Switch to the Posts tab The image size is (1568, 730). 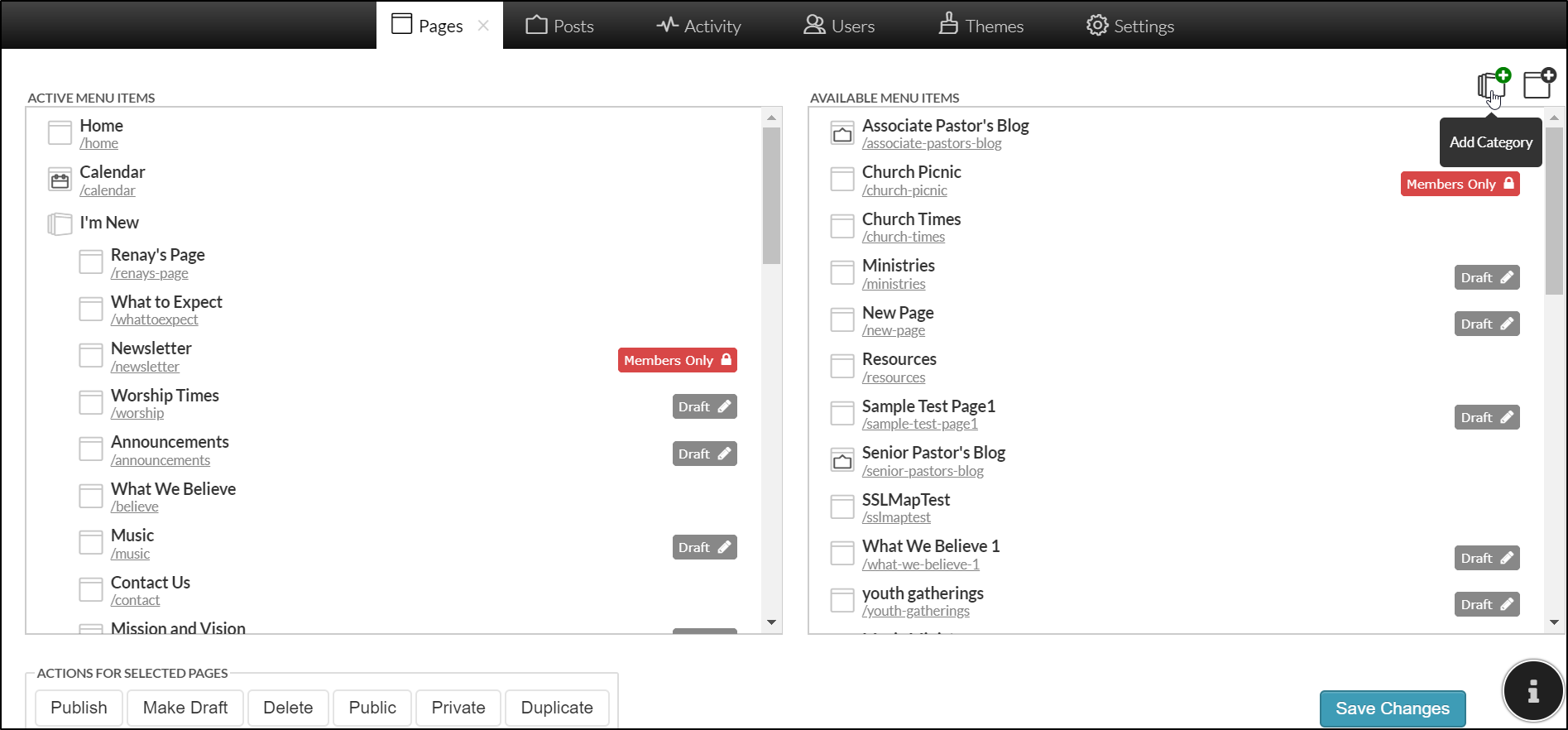[x=560, y=26]
